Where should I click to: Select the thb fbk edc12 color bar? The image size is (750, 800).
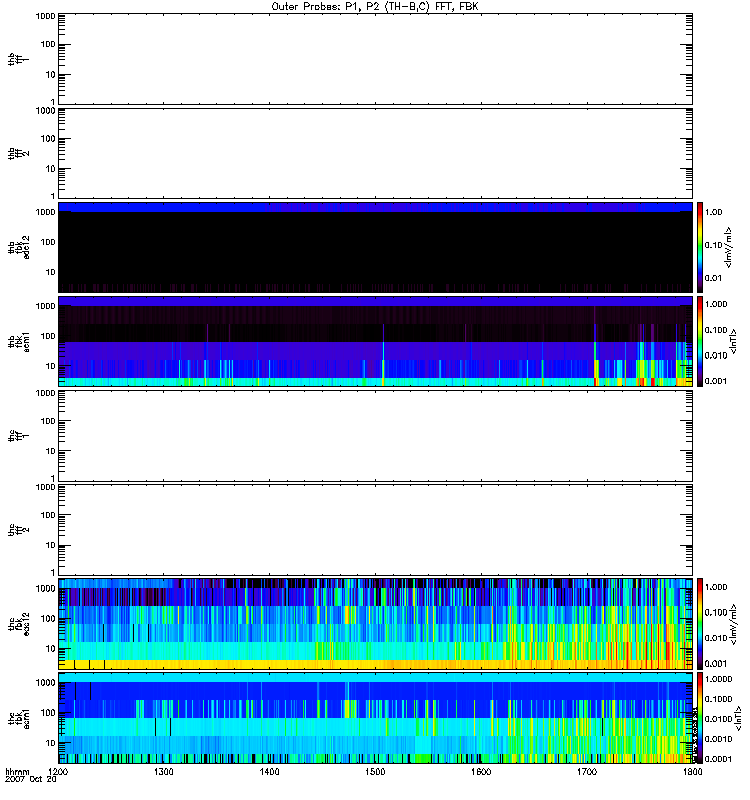(701, 246)
